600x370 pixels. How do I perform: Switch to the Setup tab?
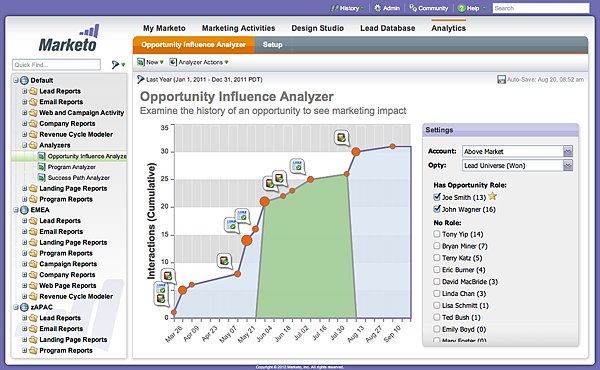point(272,45)
